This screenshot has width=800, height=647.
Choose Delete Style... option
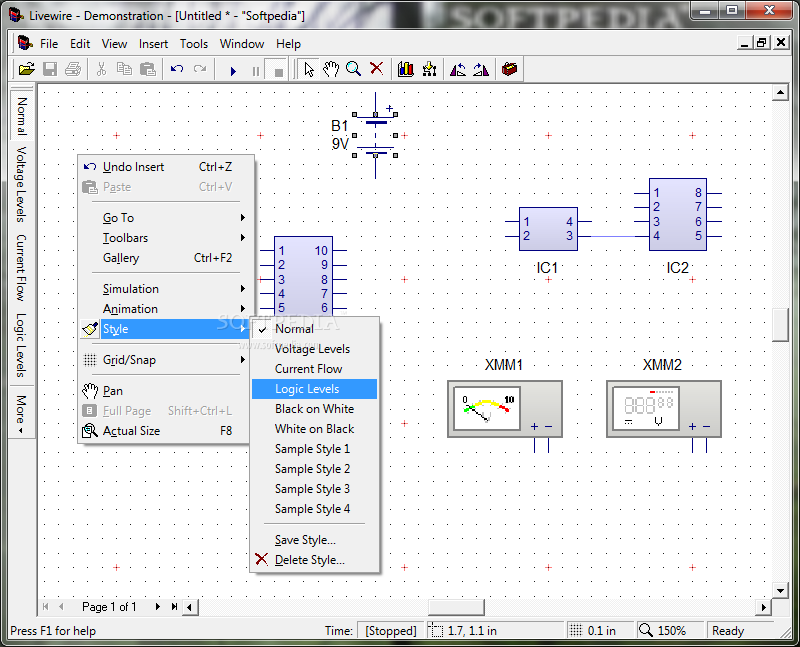pos(314,560)
